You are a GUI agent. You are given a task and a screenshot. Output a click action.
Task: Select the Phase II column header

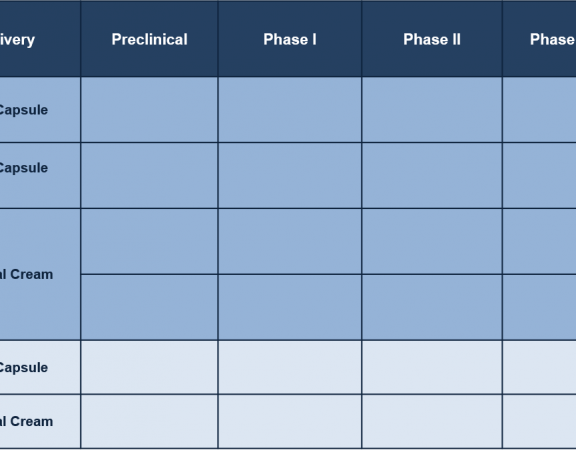(432, 39)
